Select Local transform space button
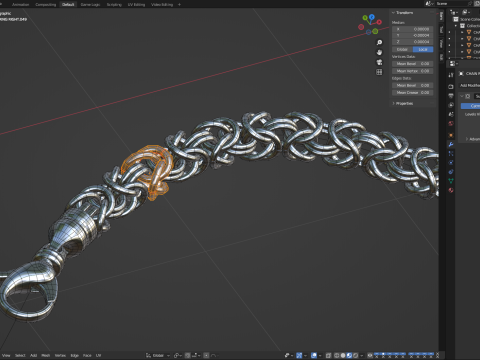 pos(423,49)
